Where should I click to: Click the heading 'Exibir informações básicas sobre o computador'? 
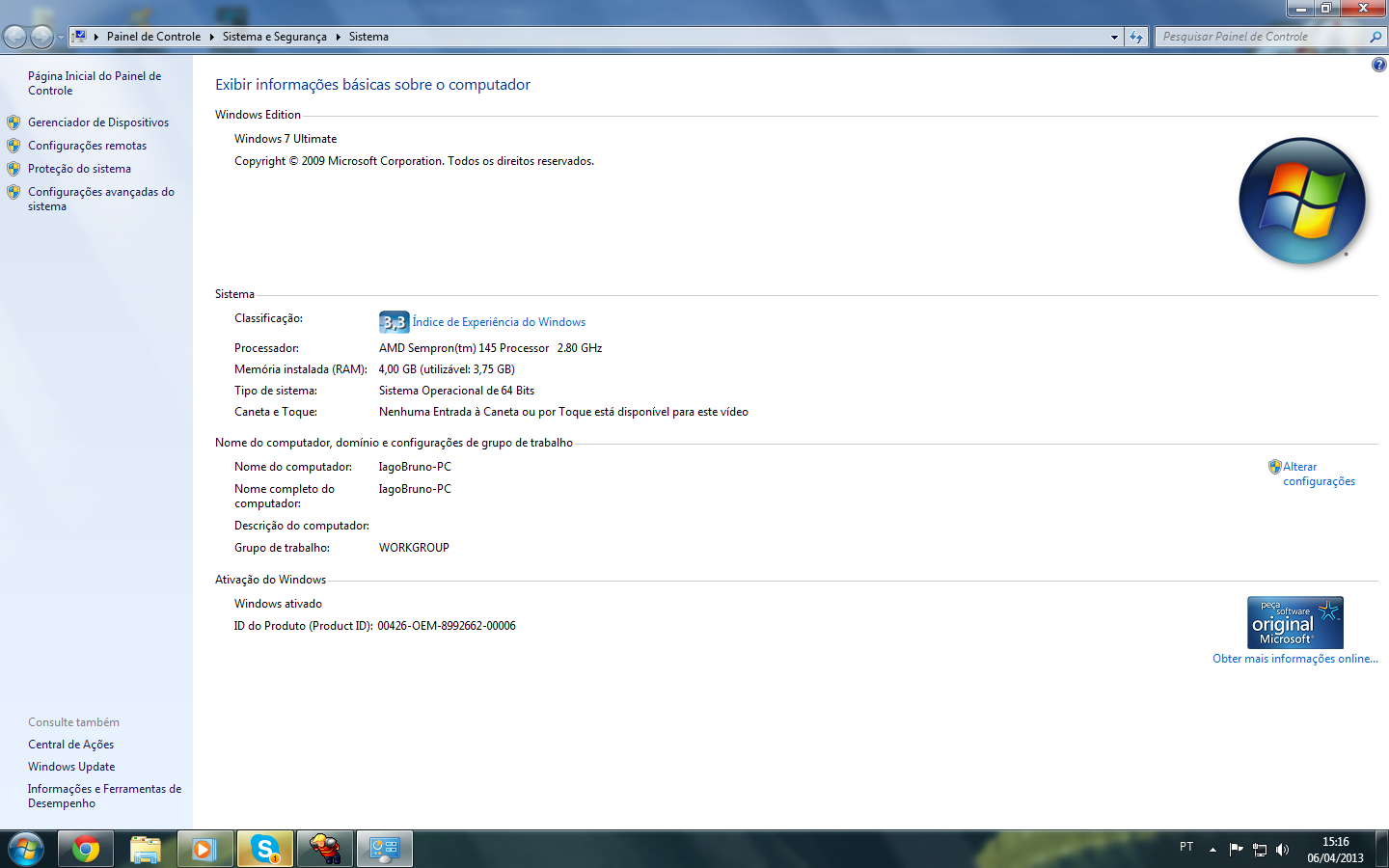(372, 85)
